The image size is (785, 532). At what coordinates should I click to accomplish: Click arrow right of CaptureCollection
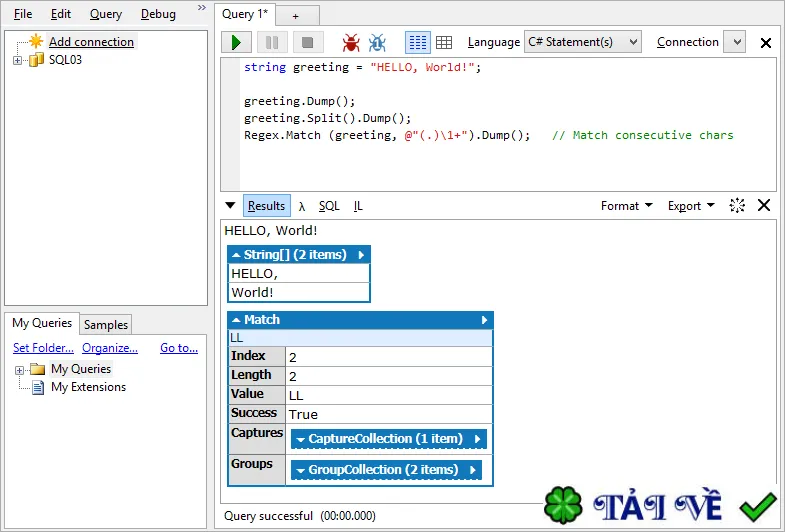477,439
